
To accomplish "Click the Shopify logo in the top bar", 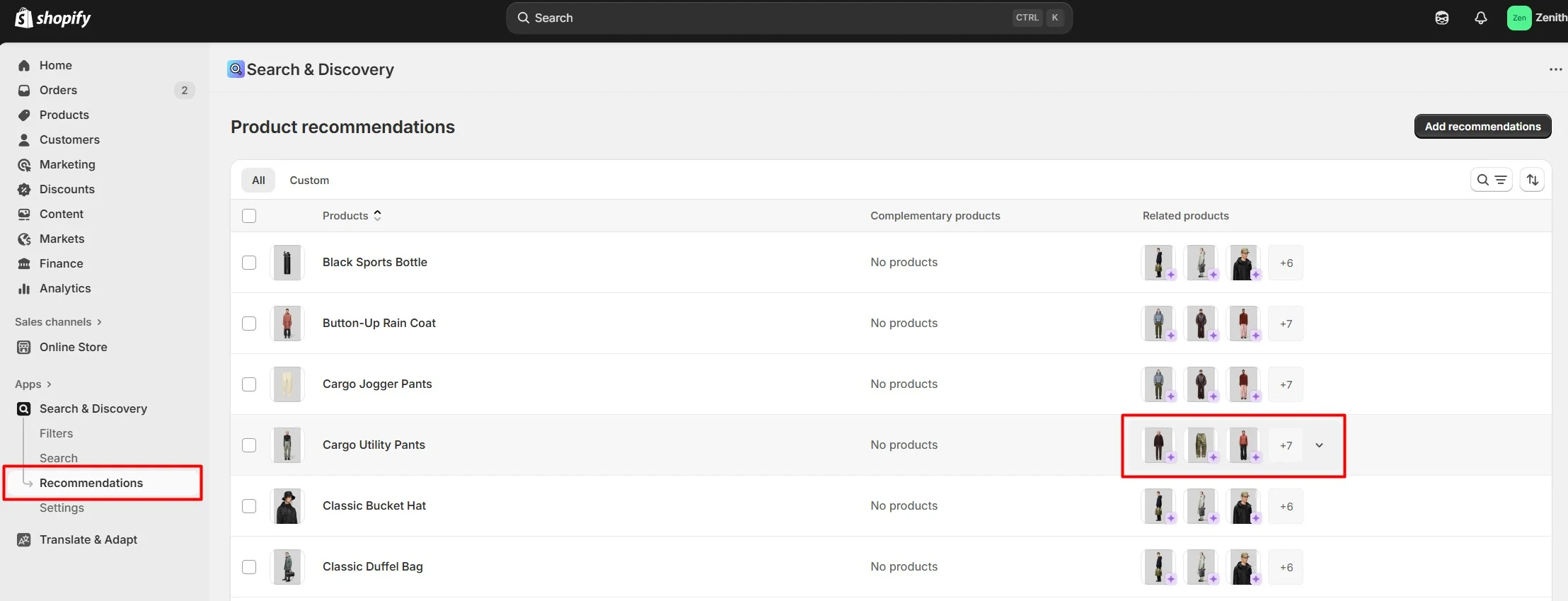I will coord(53,18).
